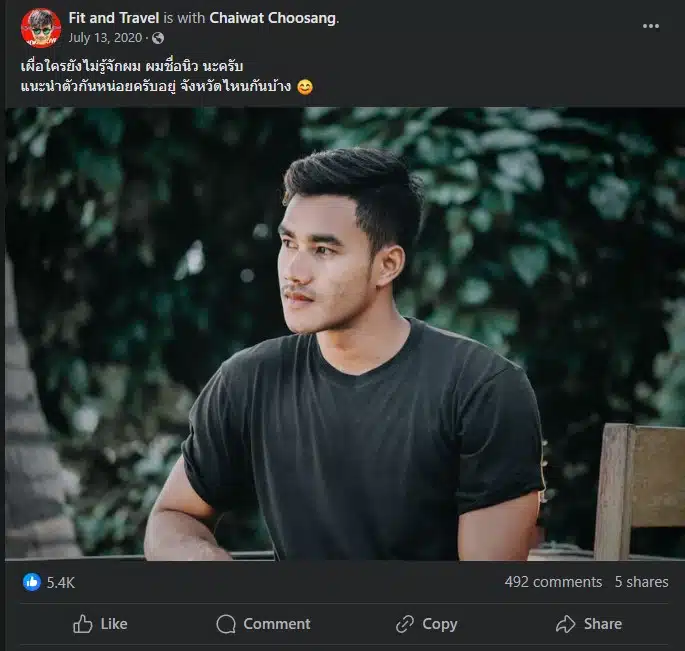This screenshot has width=685, height=651.
Task: Open the Fit and Travel profile avatar
Action: click(41, 27)
